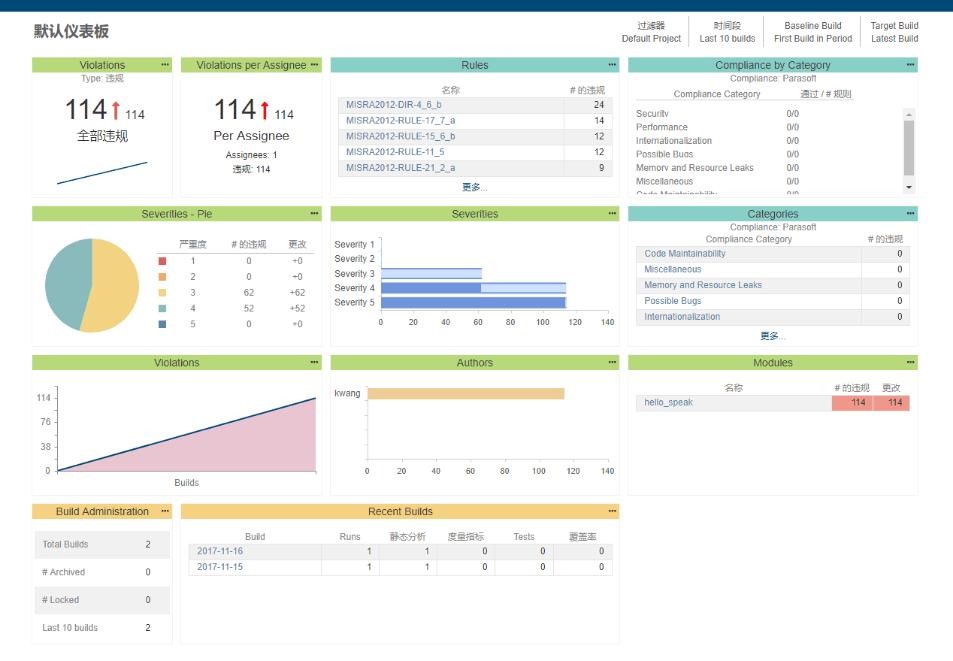Open Target Build selector
The height and width of the screenshot is (661, 953).
point(894,32)
